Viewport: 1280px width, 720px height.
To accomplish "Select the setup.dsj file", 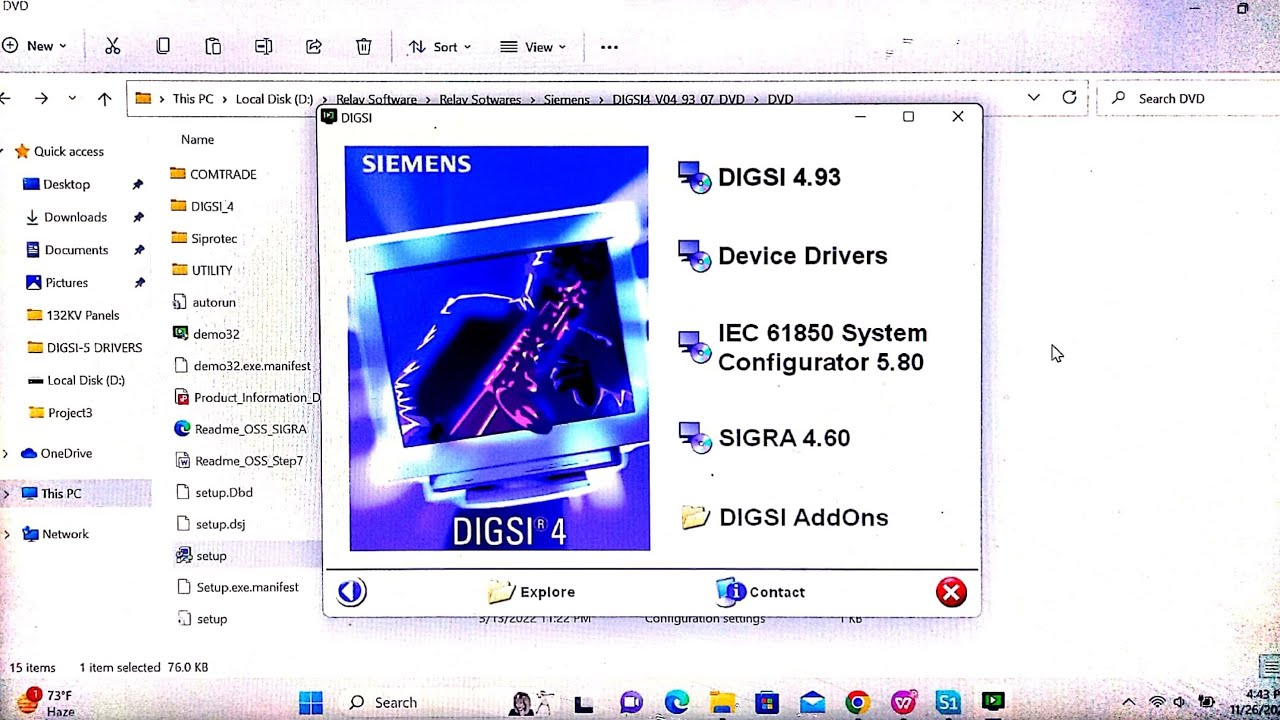I will [x=209, y=524].
